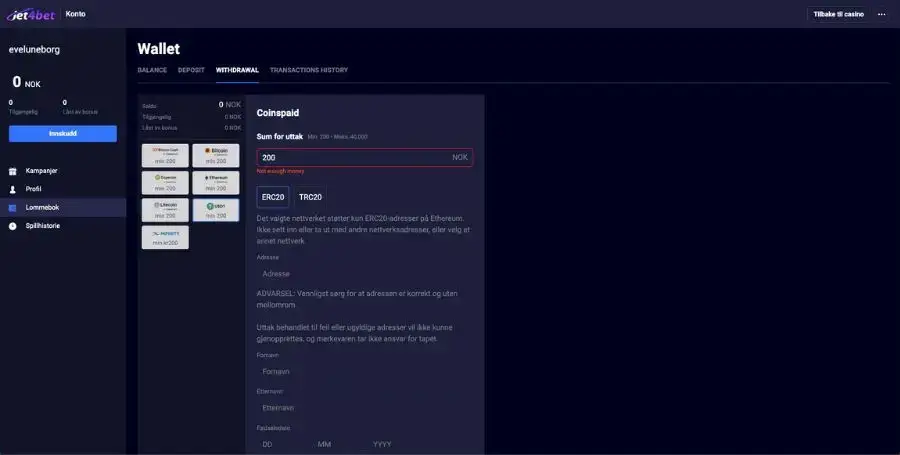Click the Etternavn input field

(x=364, y=408)
